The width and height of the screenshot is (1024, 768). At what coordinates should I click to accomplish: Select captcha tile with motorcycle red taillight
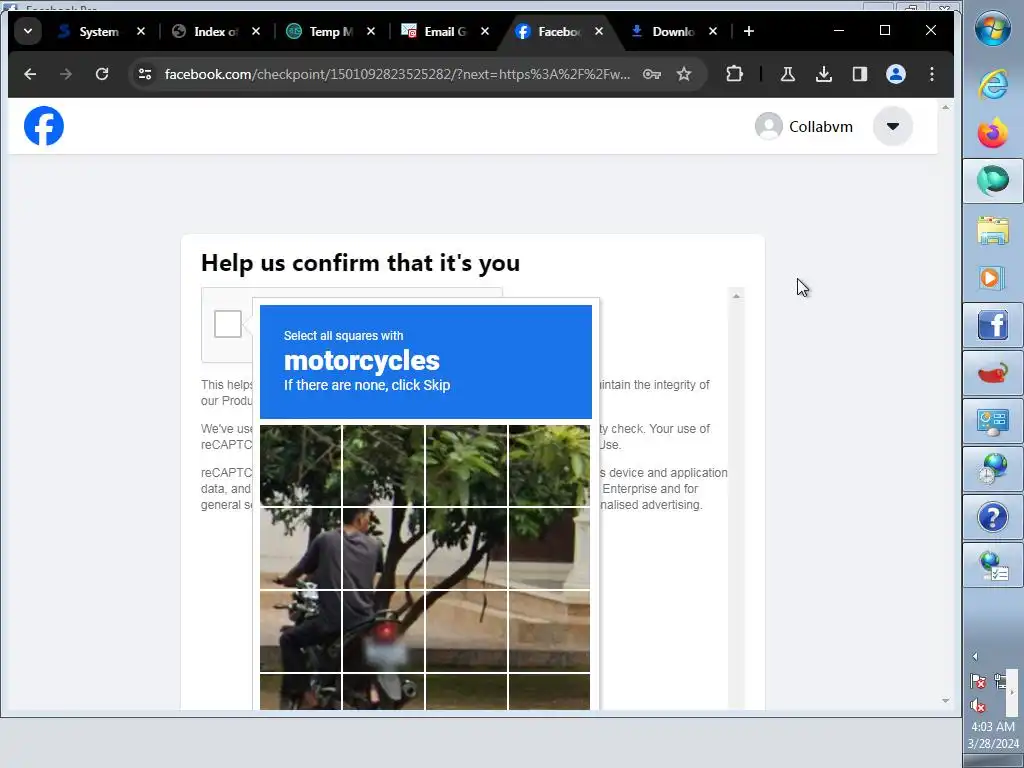[x=383, y=632]
